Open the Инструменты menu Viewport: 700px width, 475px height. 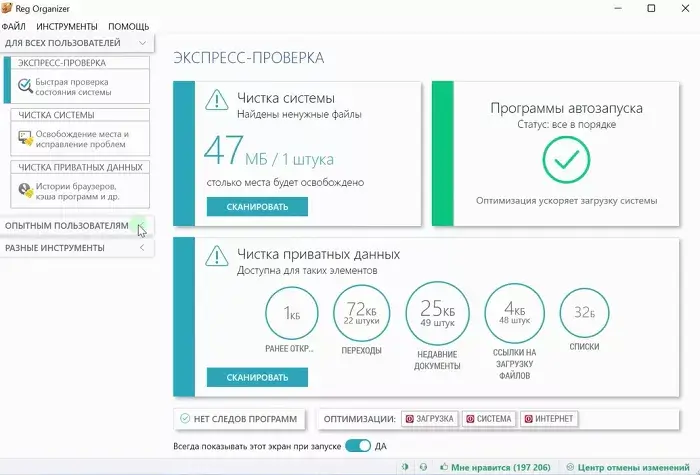click(x=67, y=25)
